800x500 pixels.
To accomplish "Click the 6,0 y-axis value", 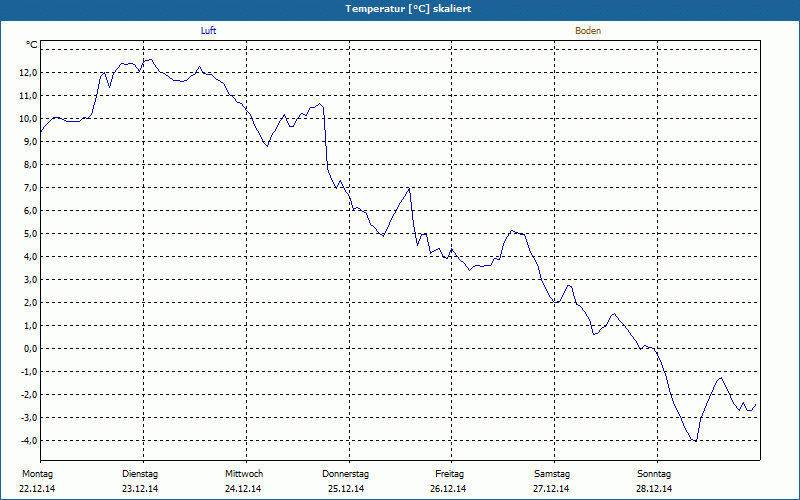I will (x=30, y=211).
